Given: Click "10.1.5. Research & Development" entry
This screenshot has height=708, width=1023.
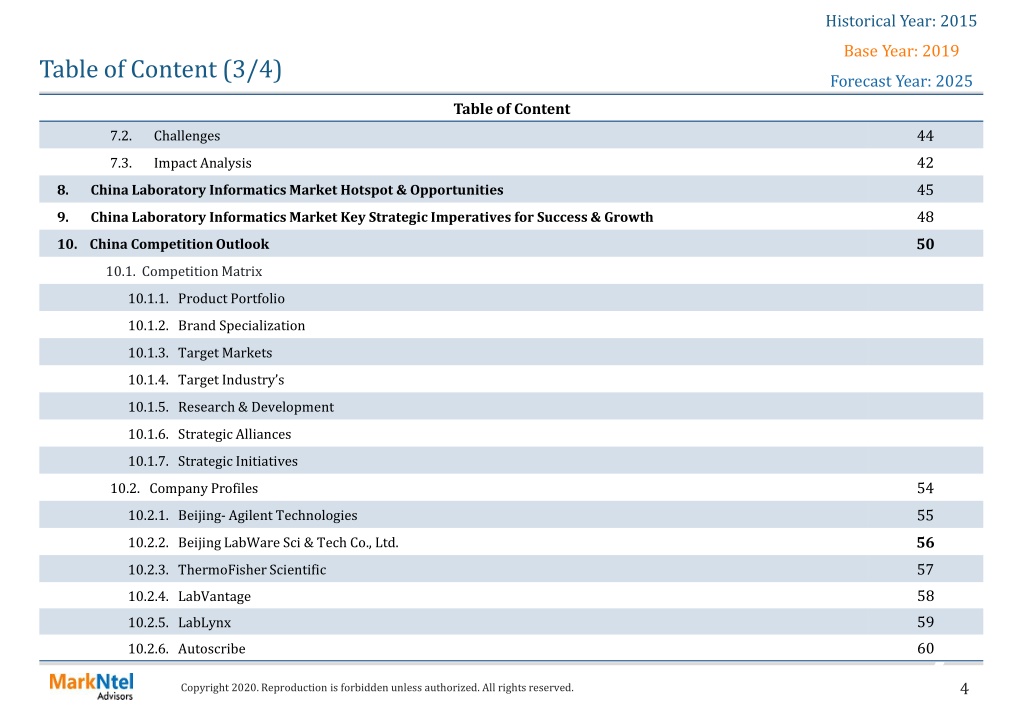Looking at the screenshot, I should pos(231,407).
